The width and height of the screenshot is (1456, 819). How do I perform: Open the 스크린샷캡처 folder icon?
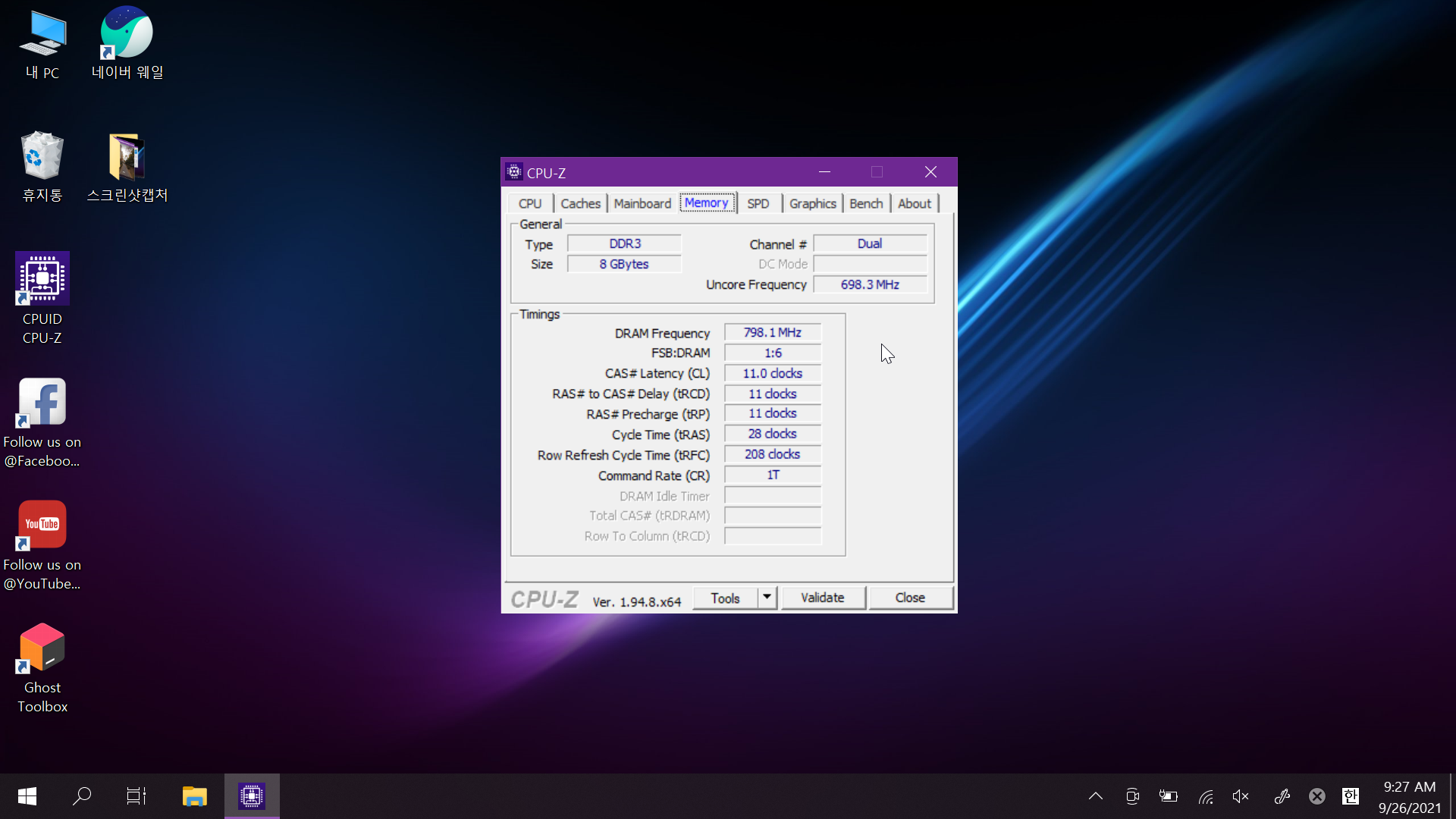pos(127,167)
